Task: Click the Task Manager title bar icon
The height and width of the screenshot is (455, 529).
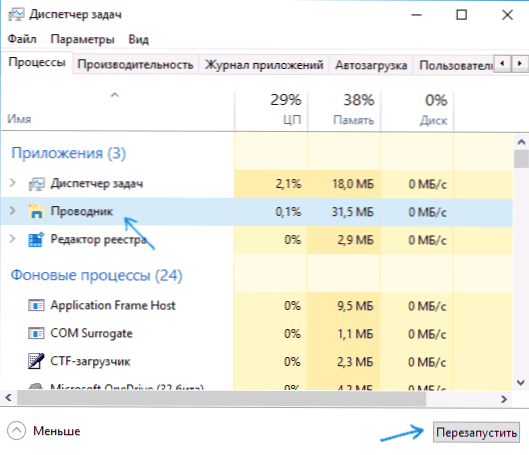Action: [16, 15]
